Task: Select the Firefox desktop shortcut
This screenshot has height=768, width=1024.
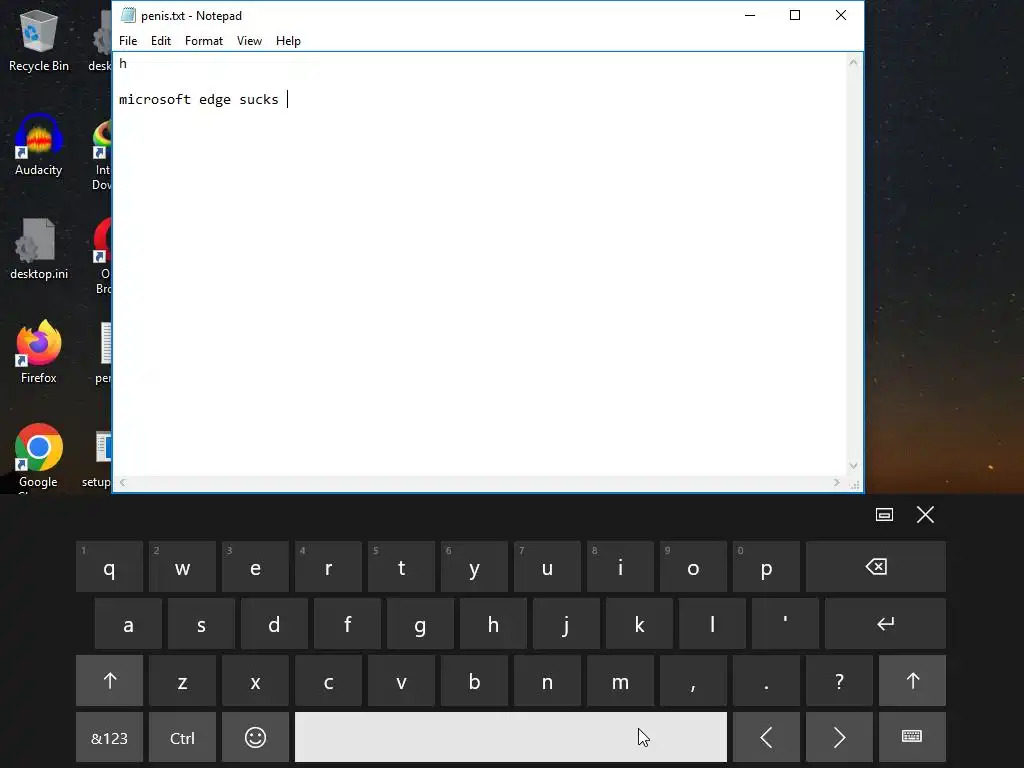Action: tap(39, 352)
